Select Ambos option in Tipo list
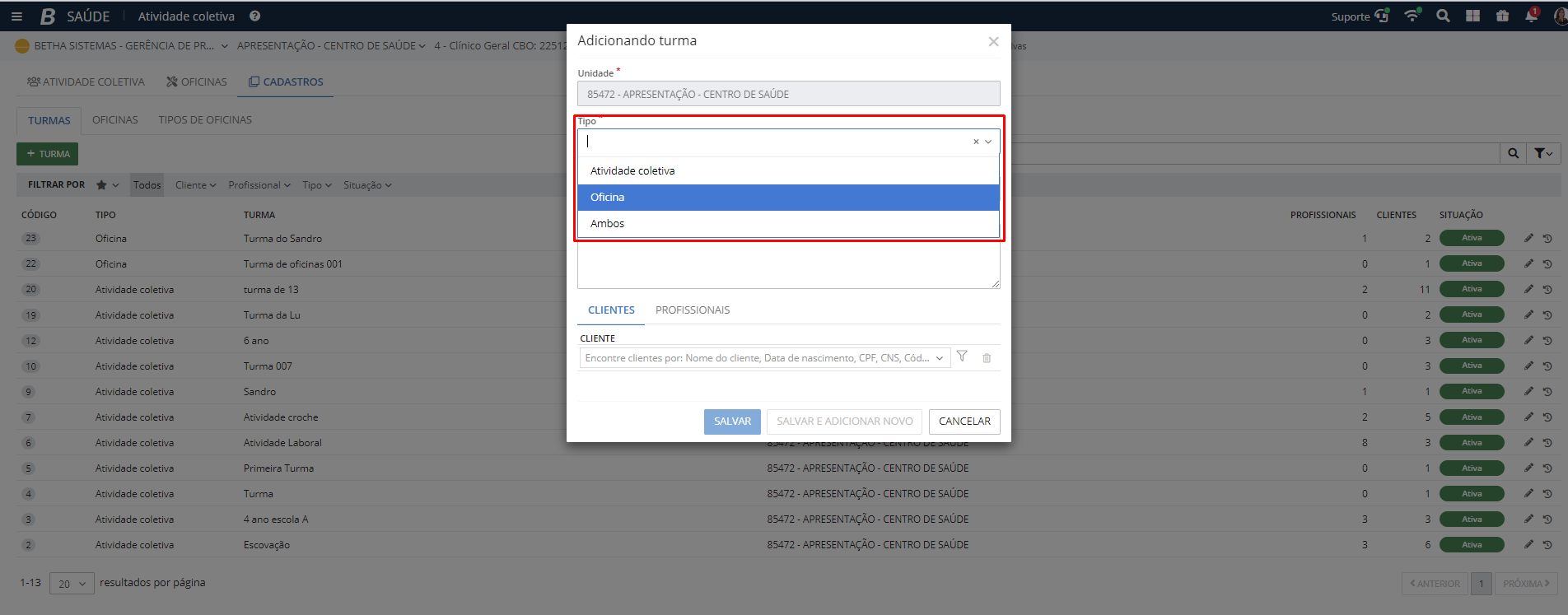 tap(788, 224)
